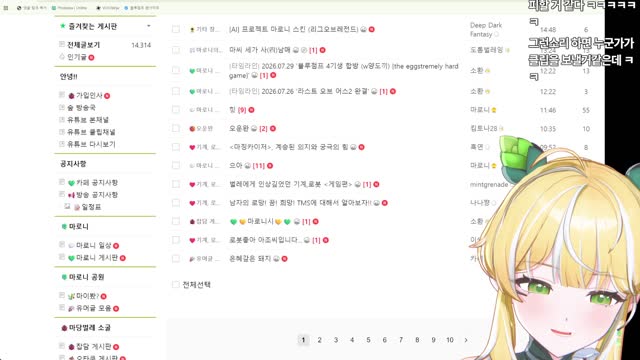The height and width of the screenshot is (360, 640).
Task: Click the checkbox for the 오운완 post
Action: pyautogui.click(x=176, y=128)
